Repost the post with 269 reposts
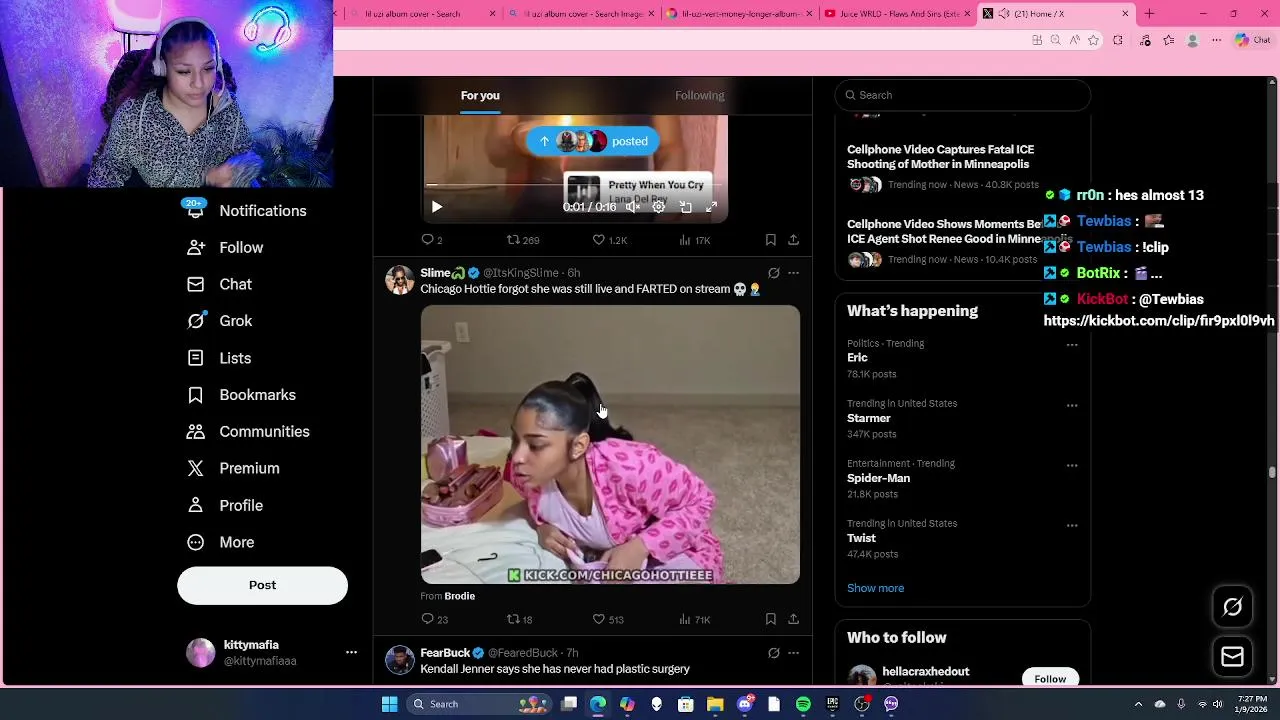1280x720 pixels. tap(523, 240)
